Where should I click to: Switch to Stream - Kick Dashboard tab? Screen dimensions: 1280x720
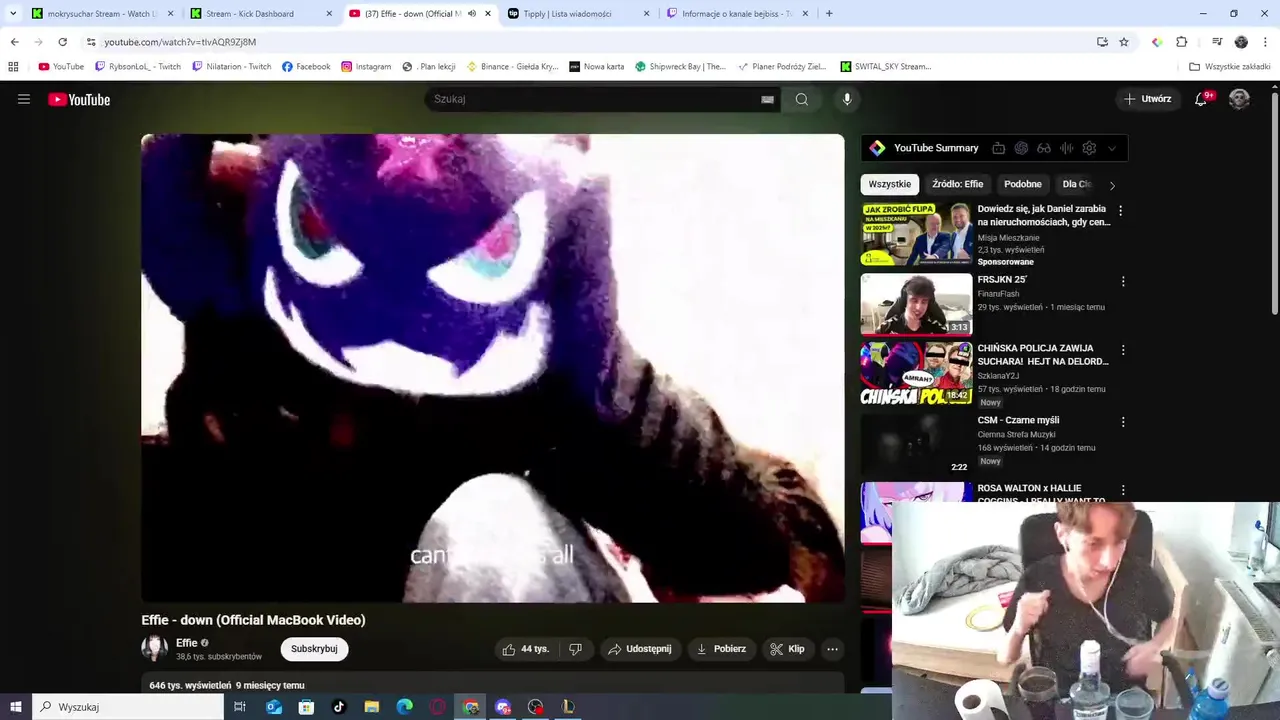coord(262,14)
